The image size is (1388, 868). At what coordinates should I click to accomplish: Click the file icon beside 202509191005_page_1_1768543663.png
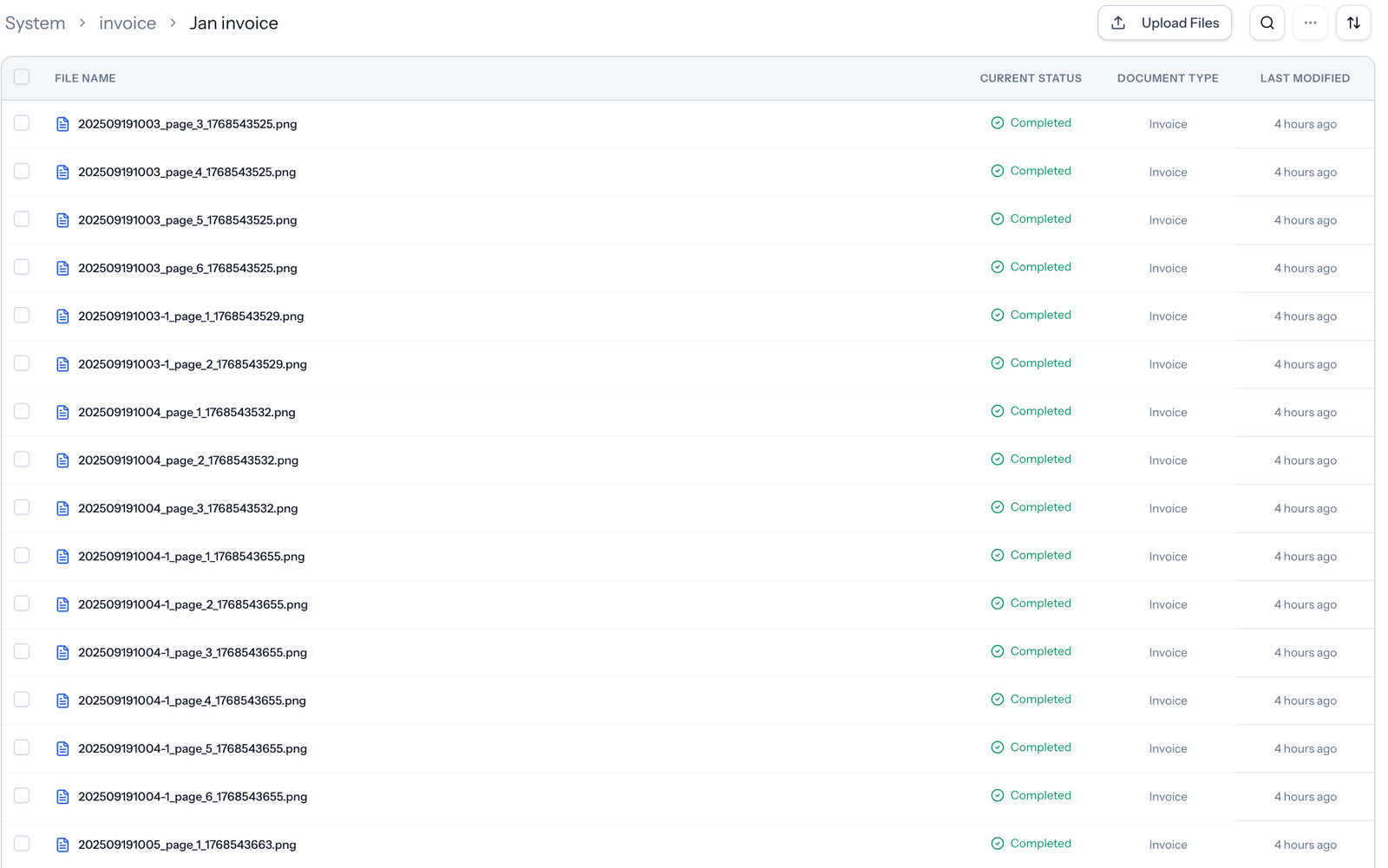pyautogui.click(x=62, y=844)
